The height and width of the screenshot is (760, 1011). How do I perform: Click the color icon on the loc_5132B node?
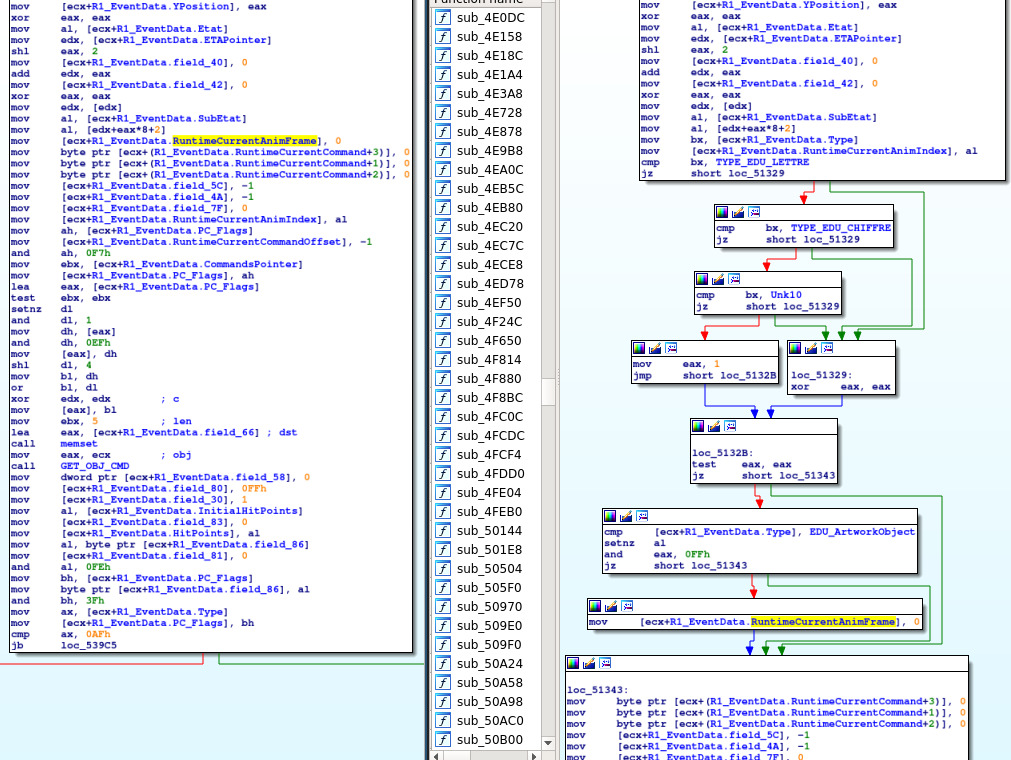click(x=698, y=426)
